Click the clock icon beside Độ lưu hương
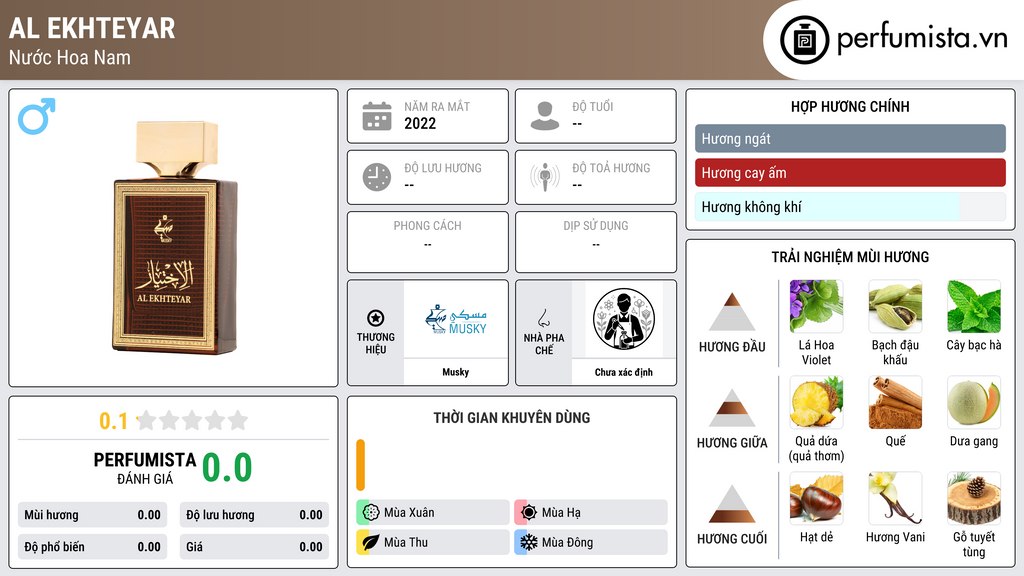 tap(377, 177)
